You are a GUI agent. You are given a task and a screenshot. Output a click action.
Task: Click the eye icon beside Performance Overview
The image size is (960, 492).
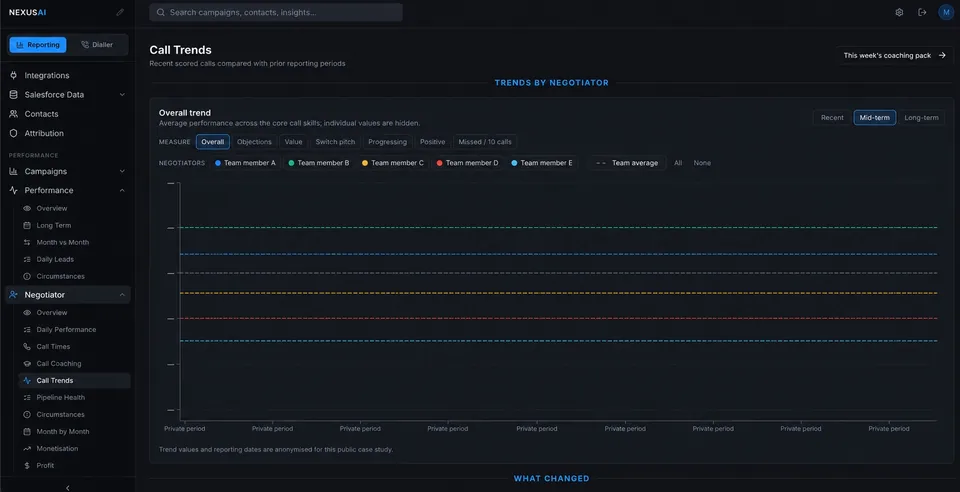27,209
